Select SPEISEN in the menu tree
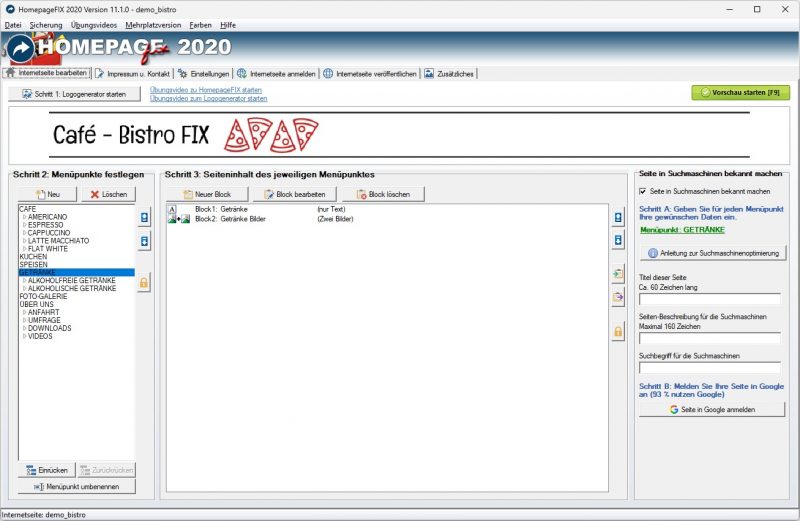Viewport: 800px width, 521px height. [x=34, y=265]
